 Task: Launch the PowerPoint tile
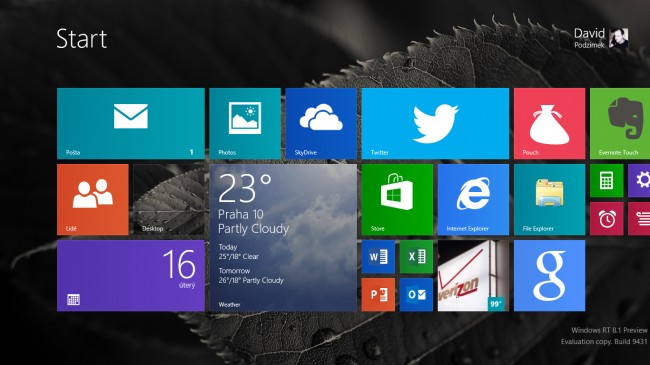(378, 295)
